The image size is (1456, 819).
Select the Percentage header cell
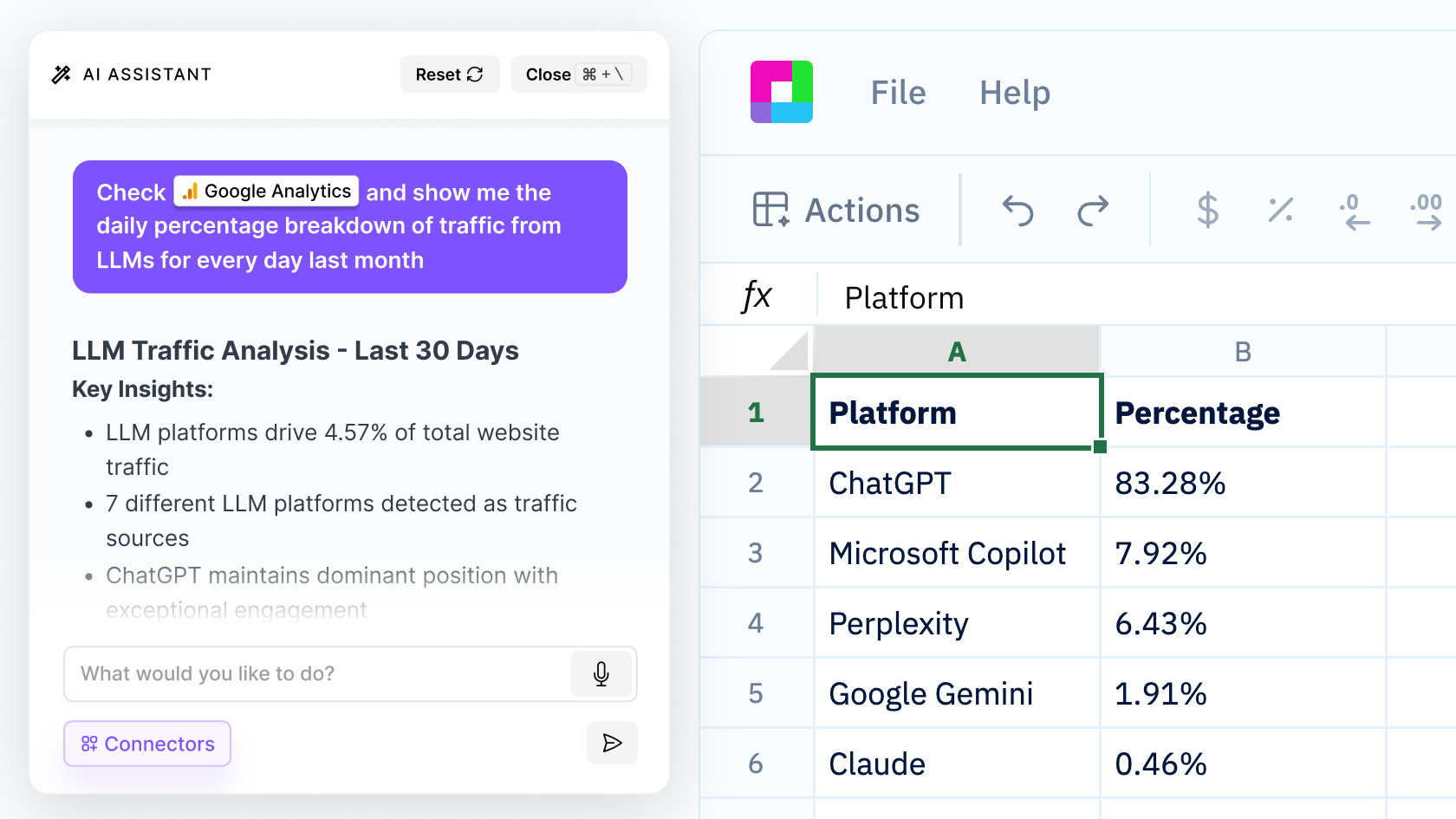coord(1243,412)
